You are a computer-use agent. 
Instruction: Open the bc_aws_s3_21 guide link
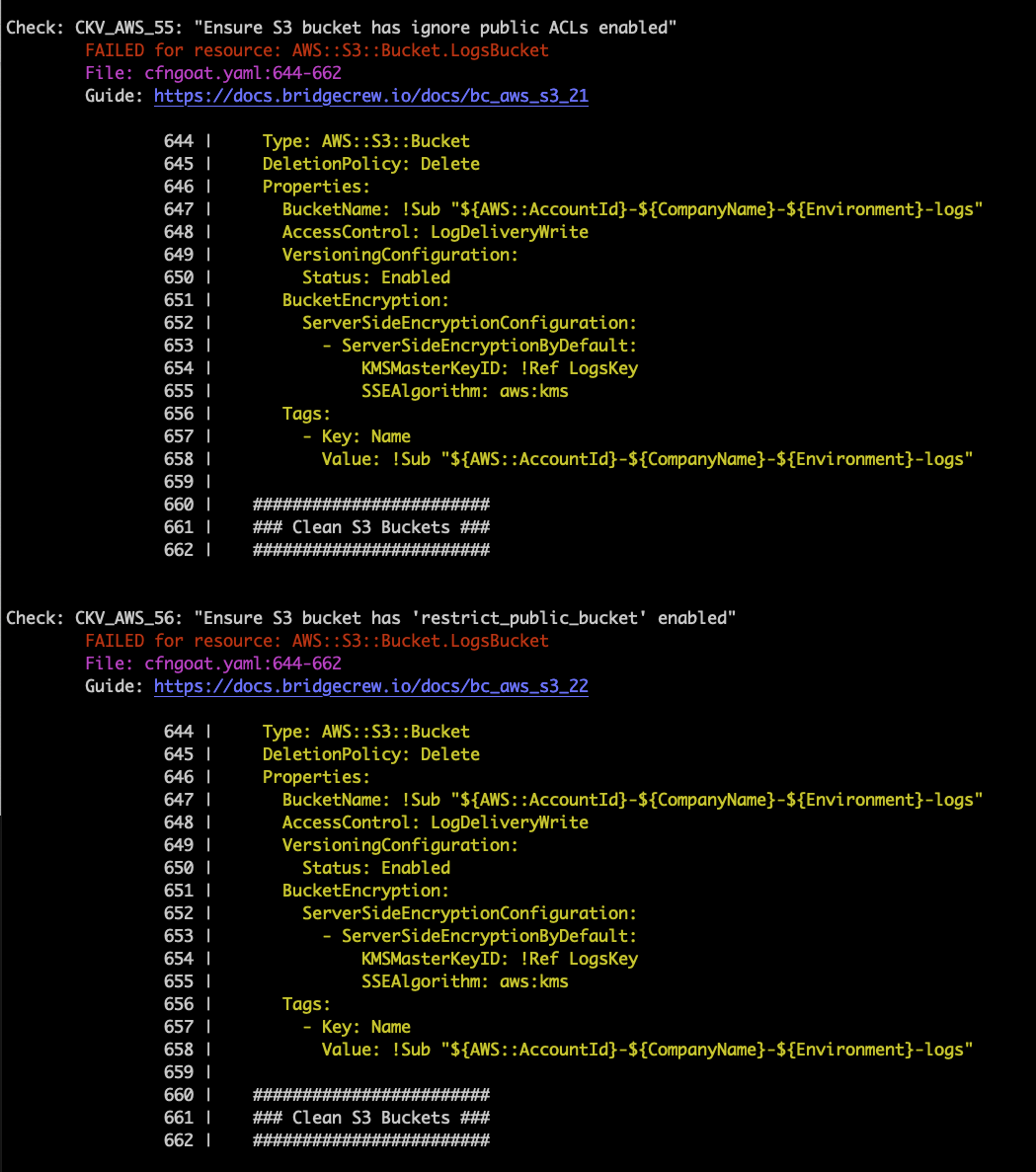[x=370, y=96]
